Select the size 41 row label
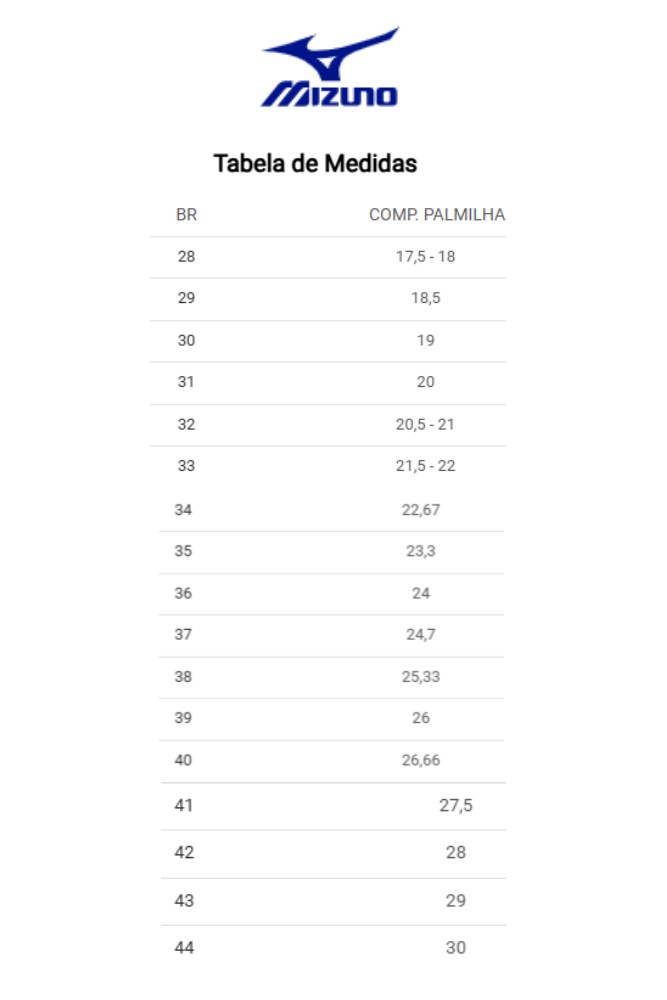Image resolution: width=667 pixels, height=1000 pixels. (184, 805)
